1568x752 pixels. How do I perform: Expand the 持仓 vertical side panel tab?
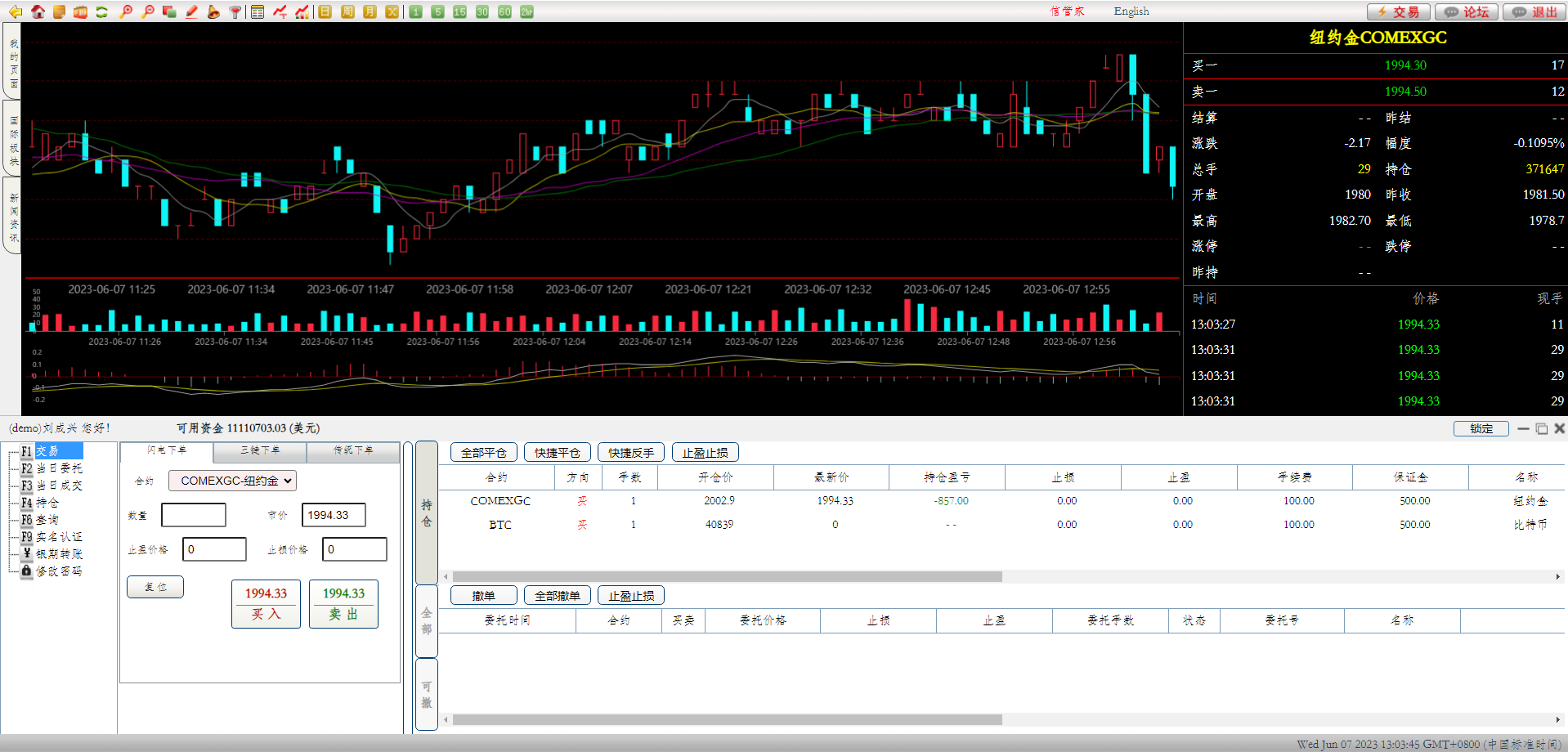(426, 513)
